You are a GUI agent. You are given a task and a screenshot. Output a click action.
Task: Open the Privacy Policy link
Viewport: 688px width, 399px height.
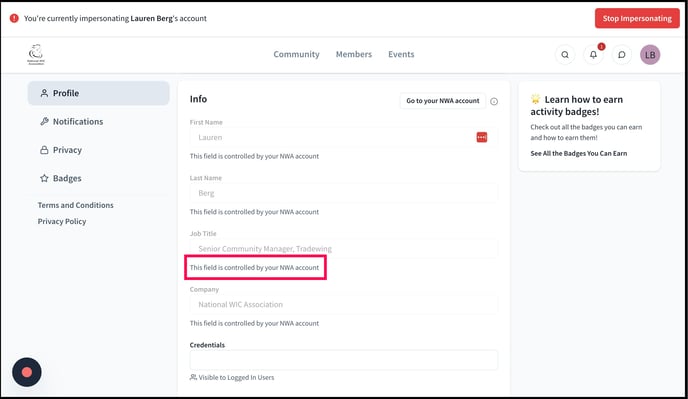point(62,221)
